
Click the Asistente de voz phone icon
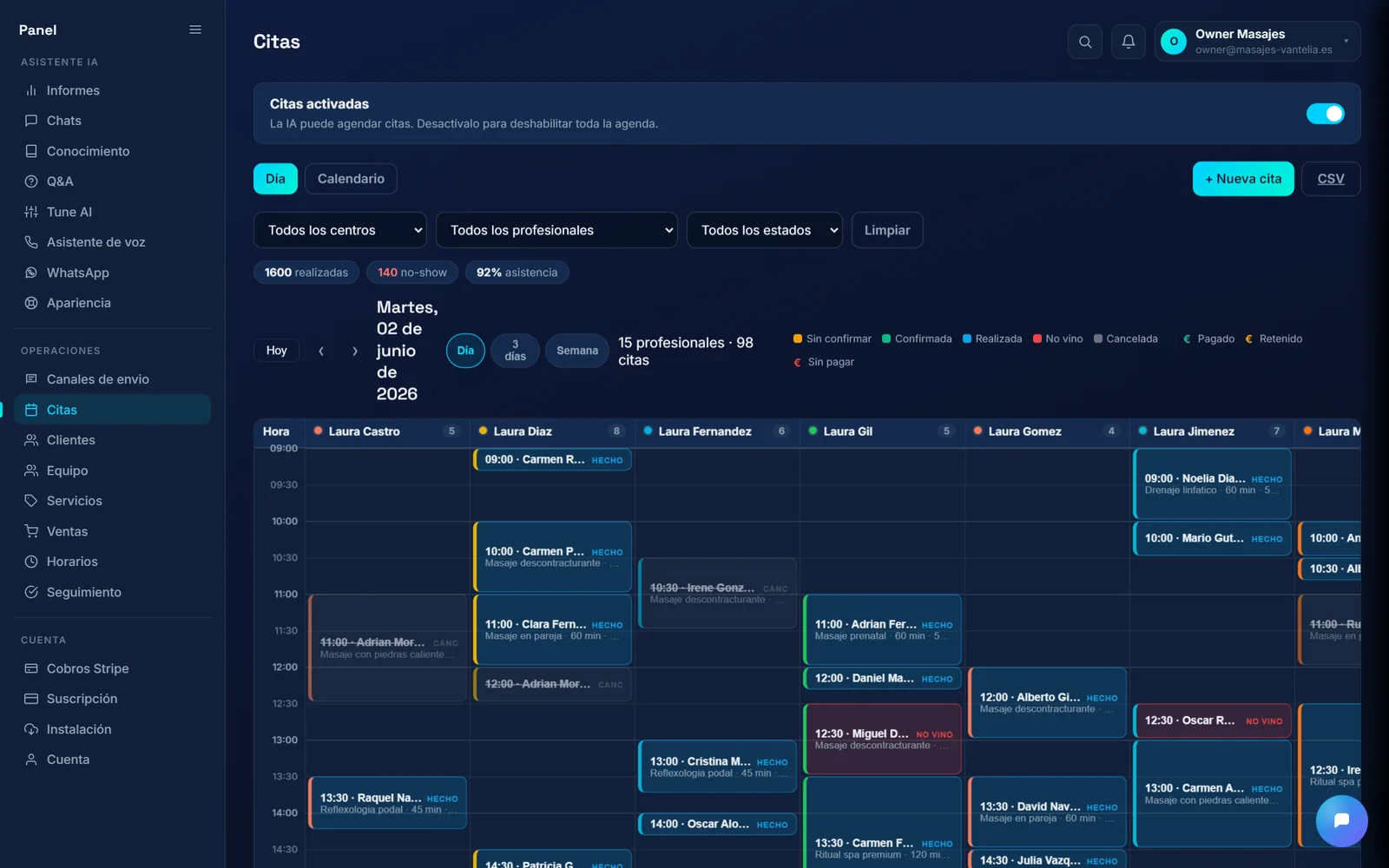coord(31,242)
